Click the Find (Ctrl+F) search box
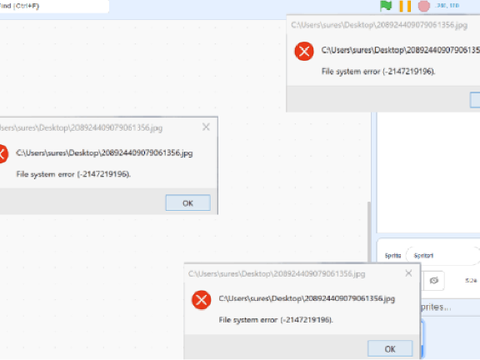Image resolution: width=480 pixels, height=360 pixels. point(53,6)
